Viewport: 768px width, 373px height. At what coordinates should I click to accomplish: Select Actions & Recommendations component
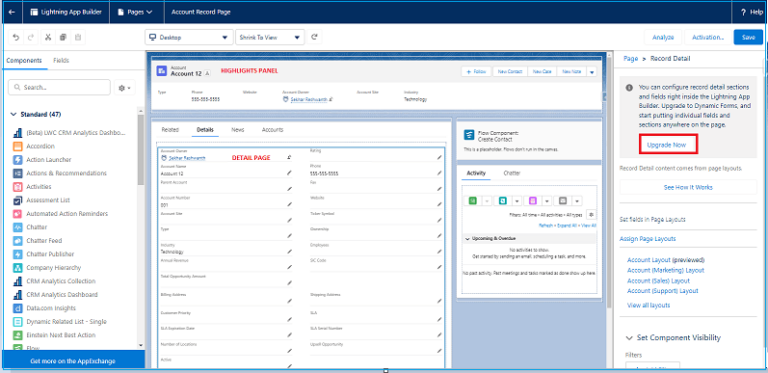click(x=60, y=173)
